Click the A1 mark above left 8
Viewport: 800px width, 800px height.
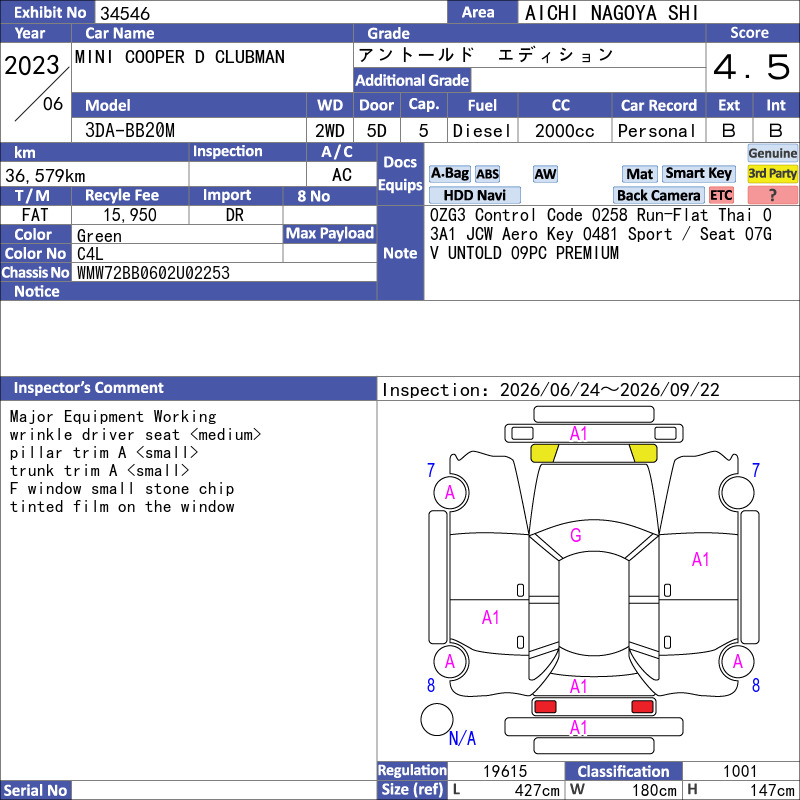(491, 618)
